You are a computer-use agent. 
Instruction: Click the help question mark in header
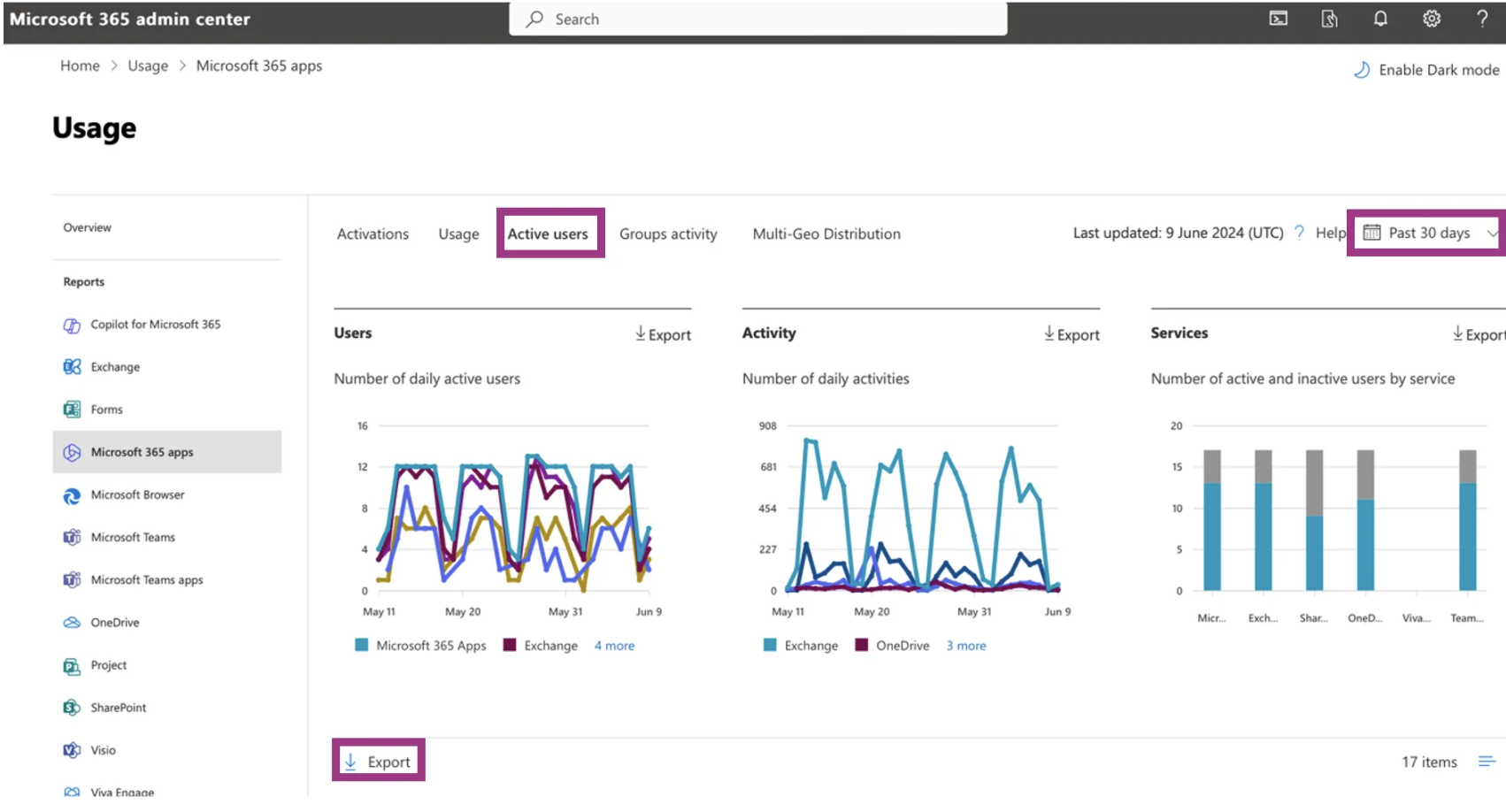coord(1483,19)
